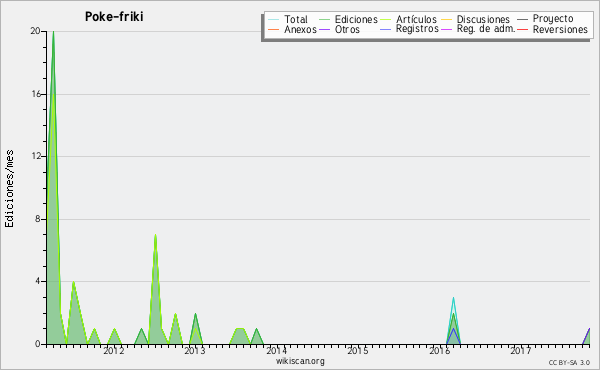
Task: Click the orange Anexos legend line swatch
Action: (274, 29)
